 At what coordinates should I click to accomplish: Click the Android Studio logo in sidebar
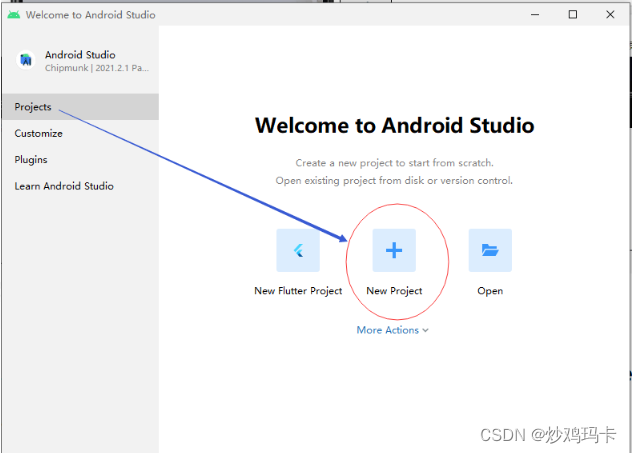pyautogui.click(x=26, y=60)
